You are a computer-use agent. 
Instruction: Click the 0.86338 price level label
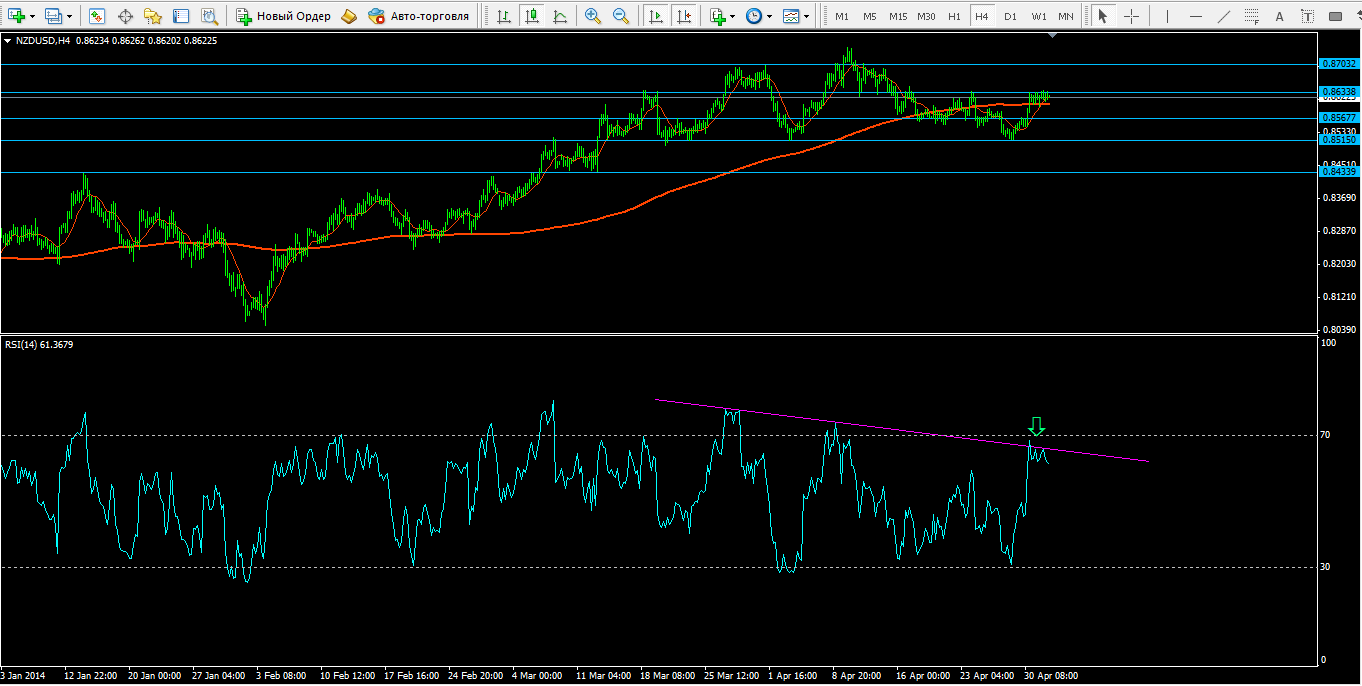click(x=1337, y=91)
